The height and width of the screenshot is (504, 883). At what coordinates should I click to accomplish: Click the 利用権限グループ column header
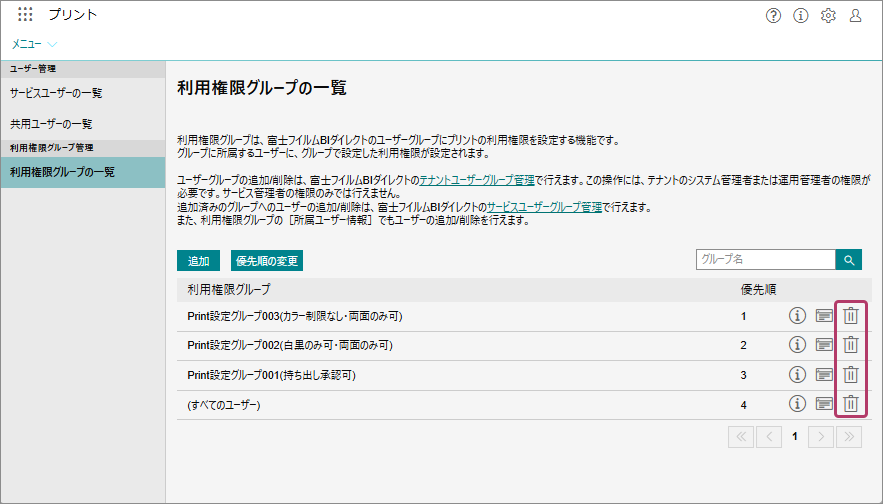(x=229, y=289)
